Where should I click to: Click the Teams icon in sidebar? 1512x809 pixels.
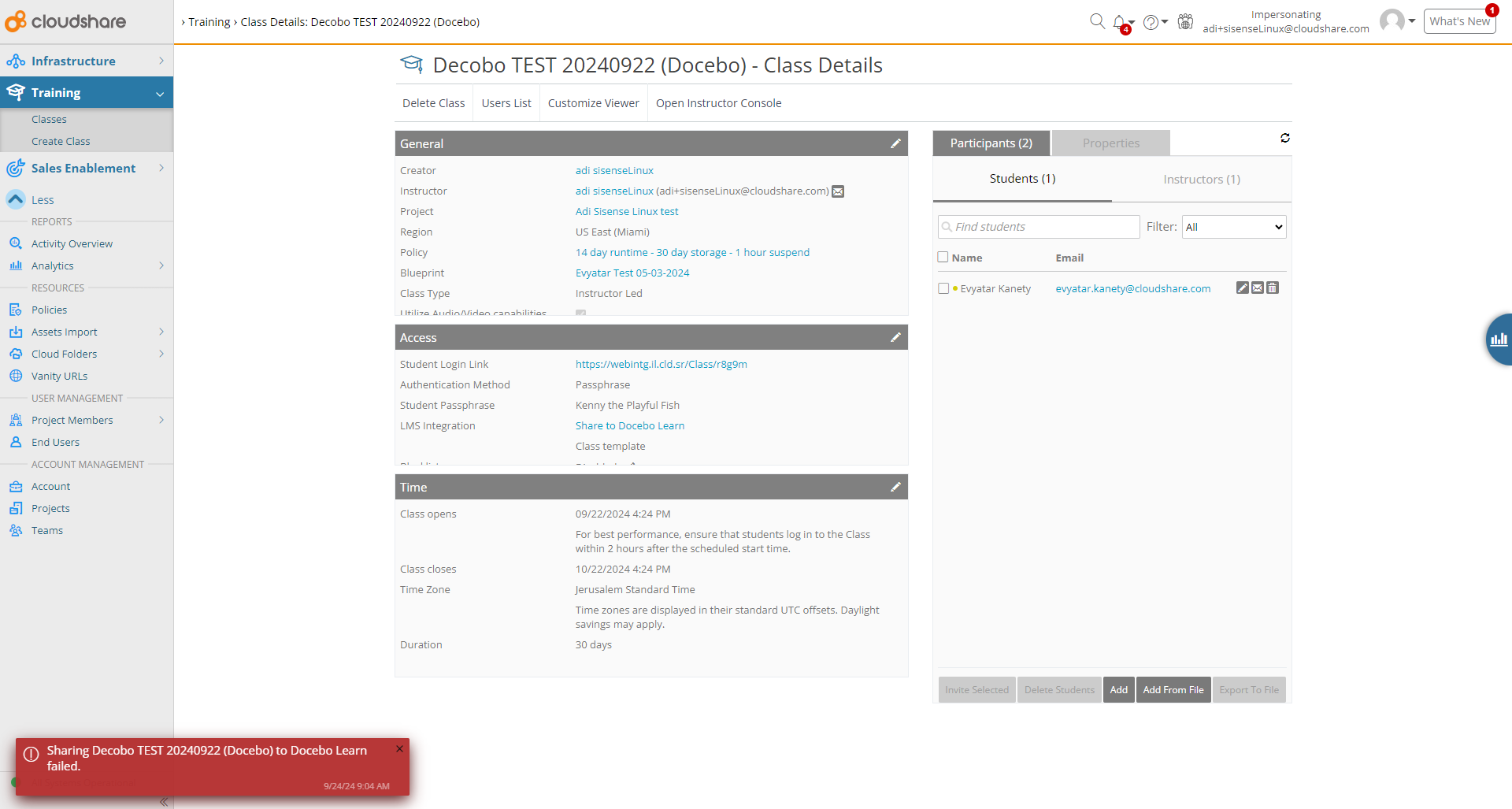[16, 530]
